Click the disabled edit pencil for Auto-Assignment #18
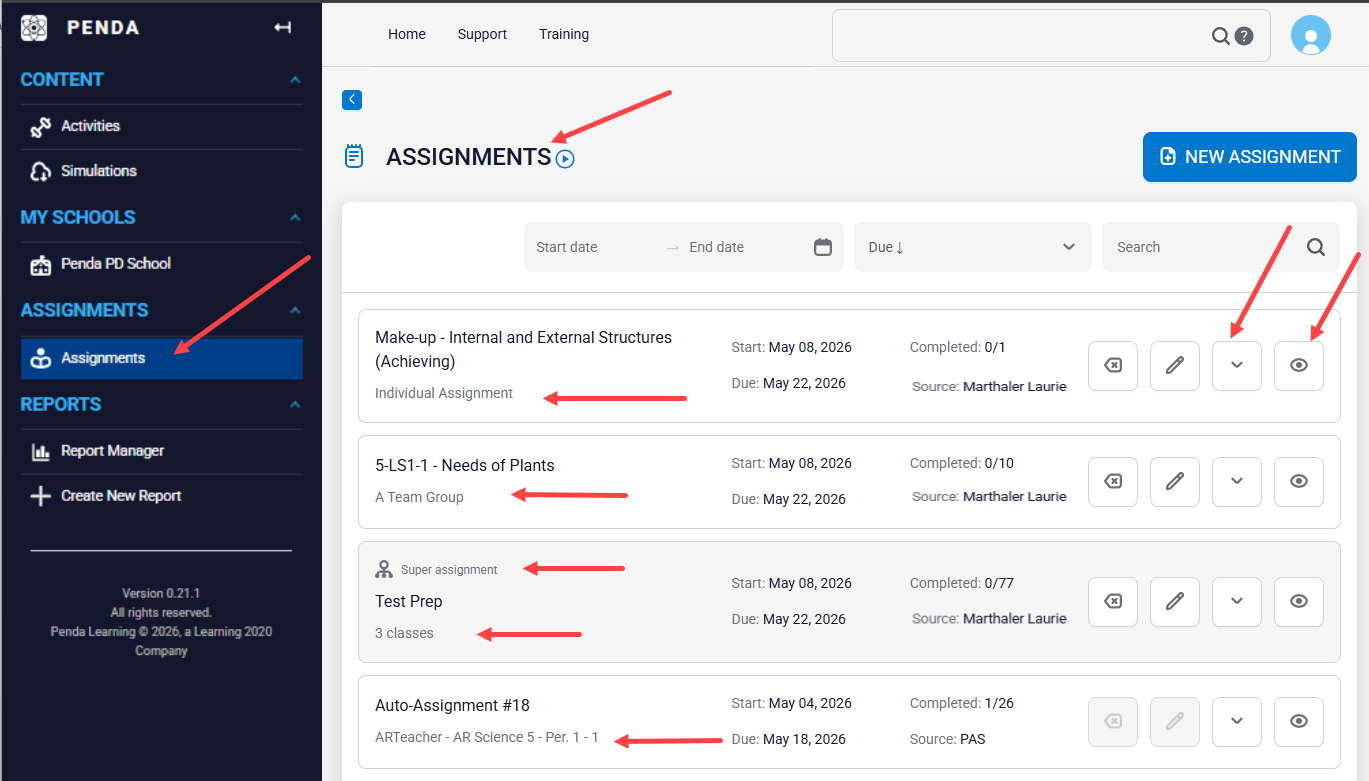 pos(1175,722)
